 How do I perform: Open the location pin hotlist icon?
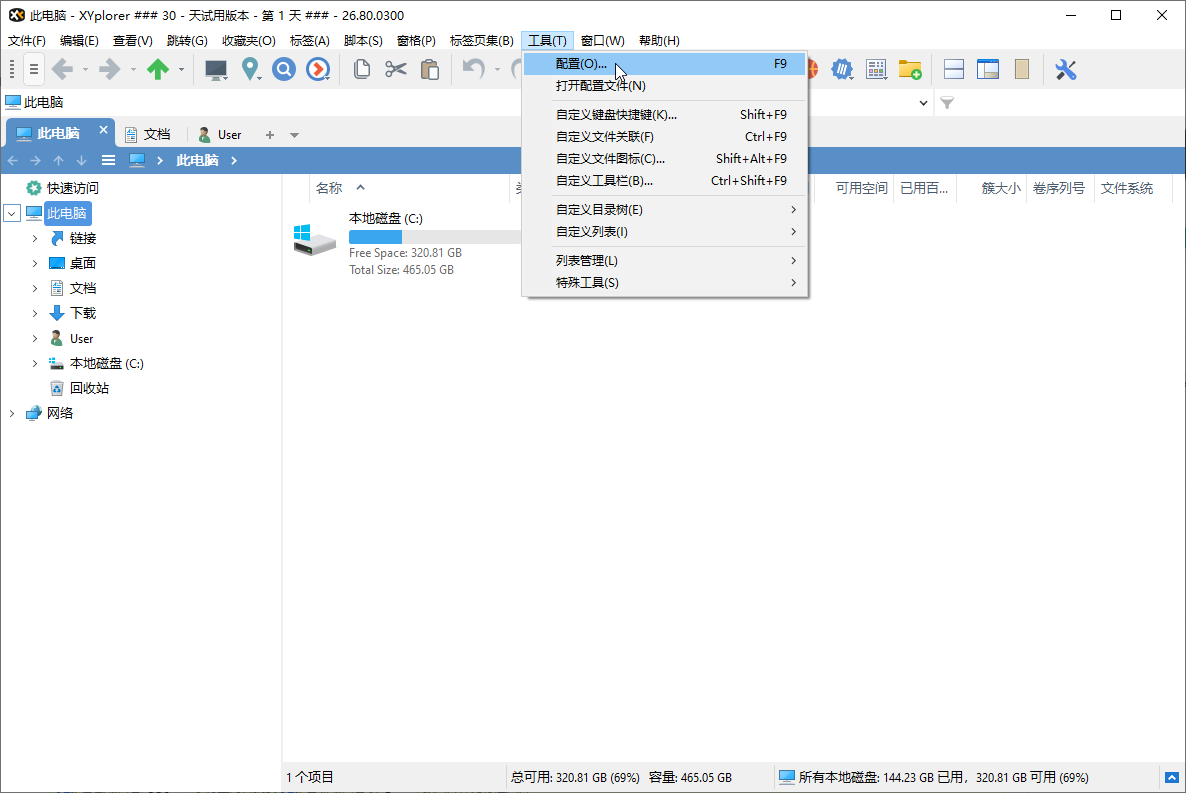250,70
